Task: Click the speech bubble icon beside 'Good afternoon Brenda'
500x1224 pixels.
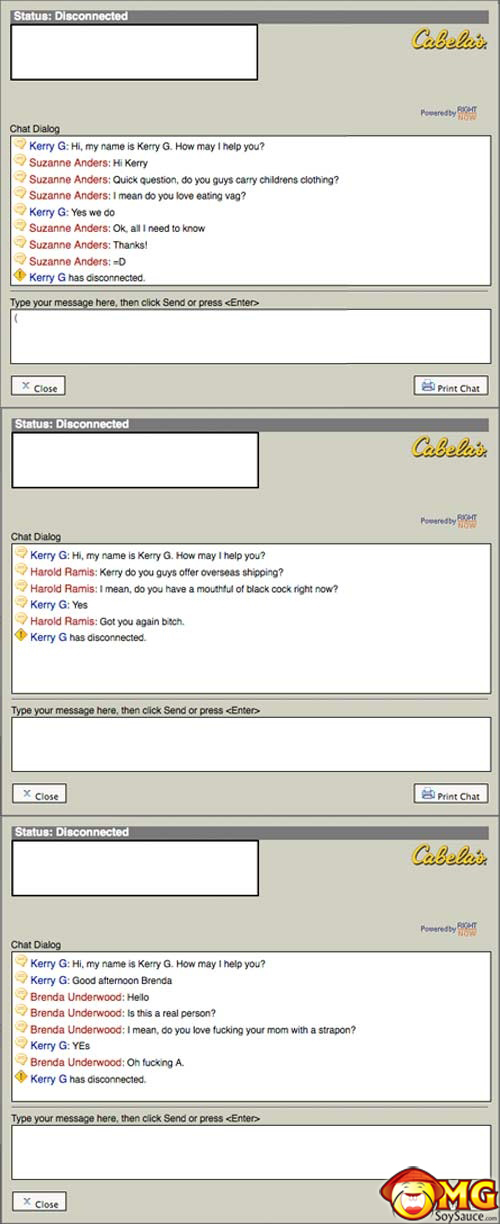Action: [21, 980]
